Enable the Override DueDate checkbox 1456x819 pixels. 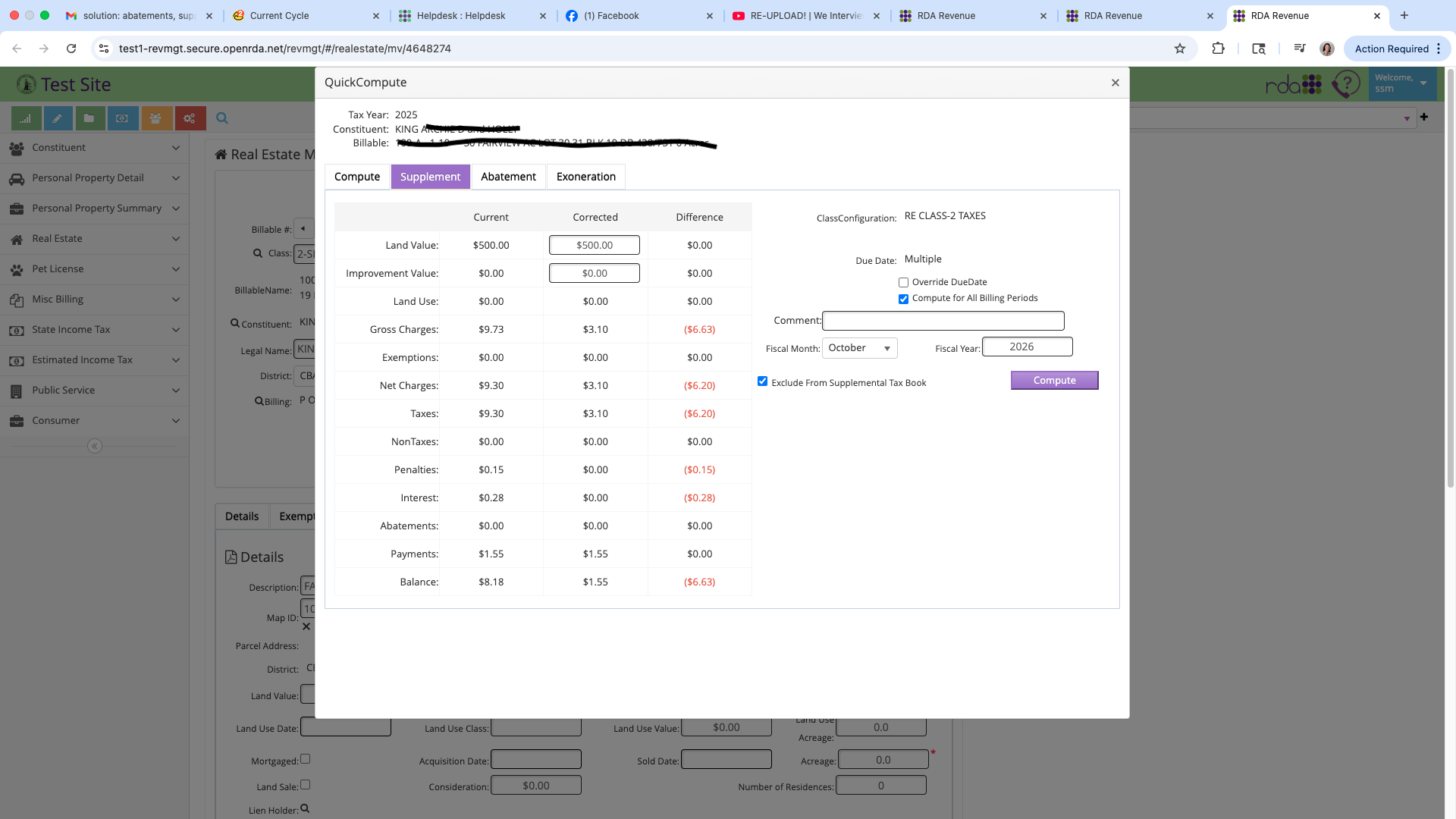tap(903, 282)
